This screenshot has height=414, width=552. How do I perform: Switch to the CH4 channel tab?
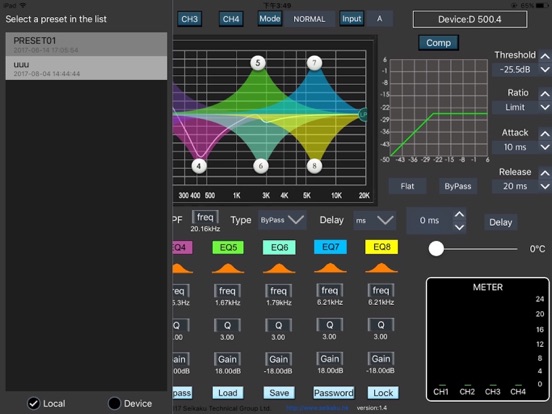pos(231,19)
